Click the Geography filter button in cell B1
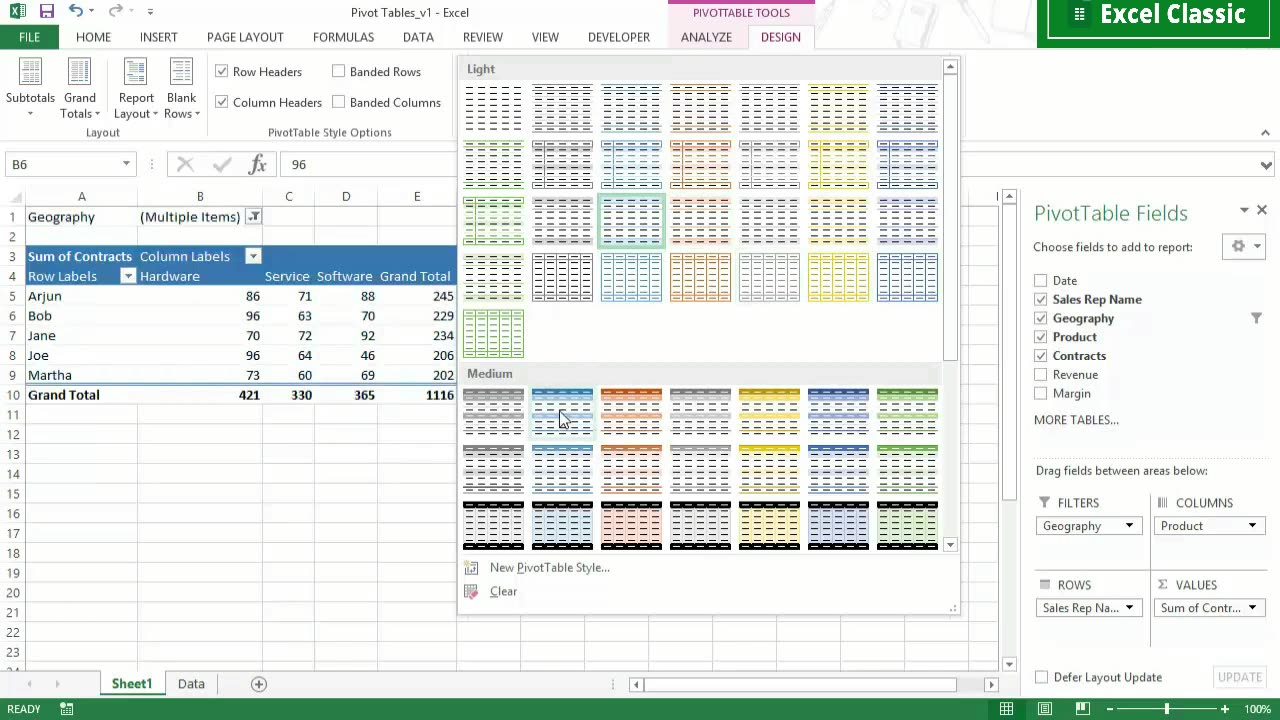Image resolution: width=1280 pixels, height=720 pixels. (x=254, y=217)
